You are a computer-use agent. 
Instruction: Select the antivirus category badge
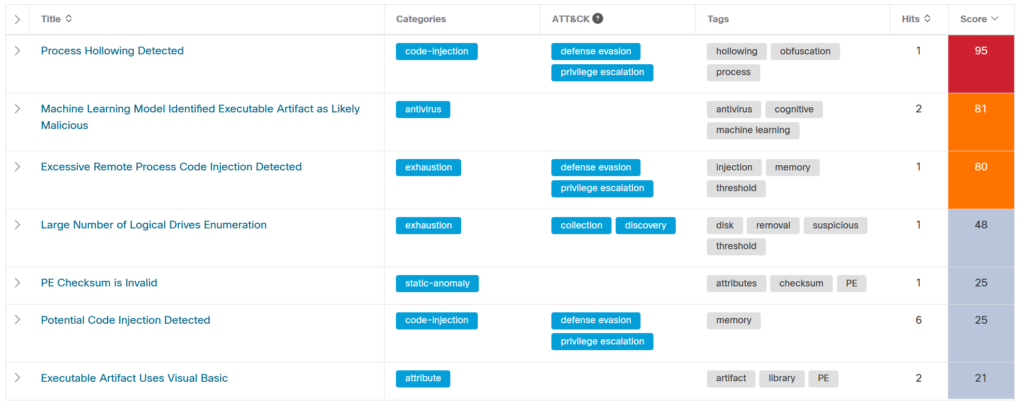423,109
